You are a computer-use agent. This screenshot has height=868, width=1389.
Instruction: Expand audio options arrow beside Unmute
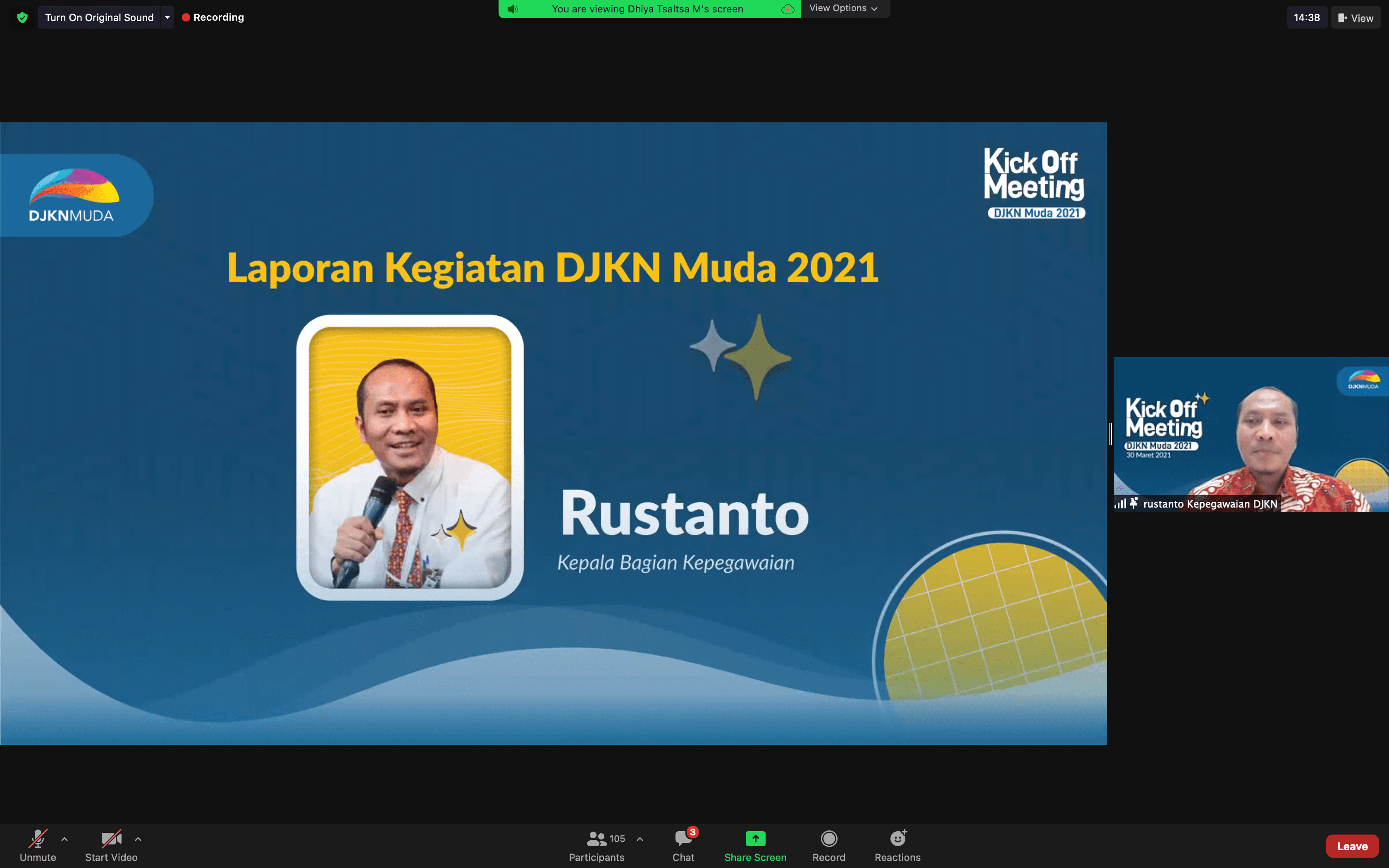click(x=64, y=839)
